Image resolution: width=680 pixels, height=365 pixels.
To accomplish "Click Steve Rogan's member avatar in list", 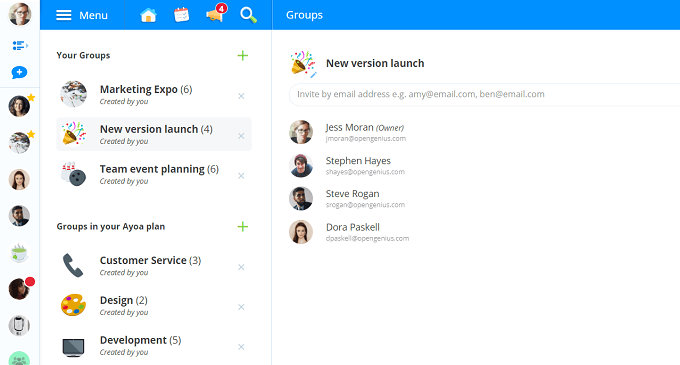I will coord(301,199).
